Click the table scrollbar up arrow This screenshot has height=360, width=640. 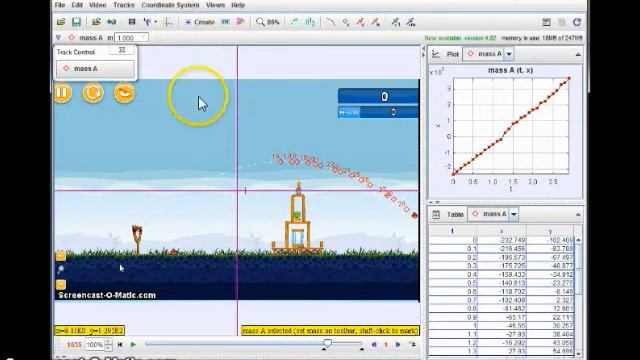pos(578,240)
